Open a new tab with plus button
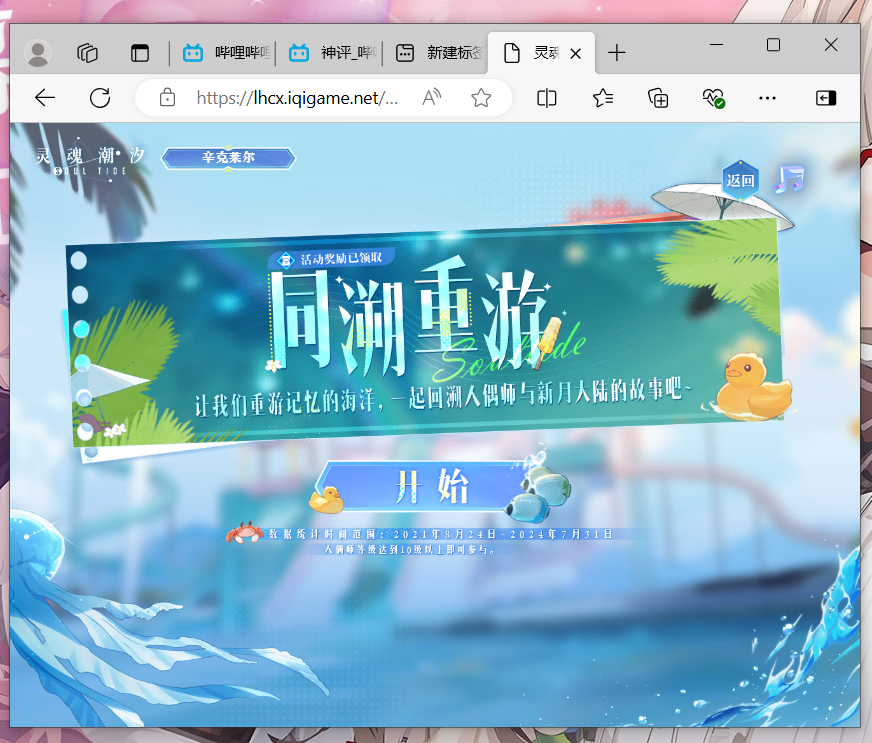The height and width of the screenshot is (743, 872). tap(616, 53)
